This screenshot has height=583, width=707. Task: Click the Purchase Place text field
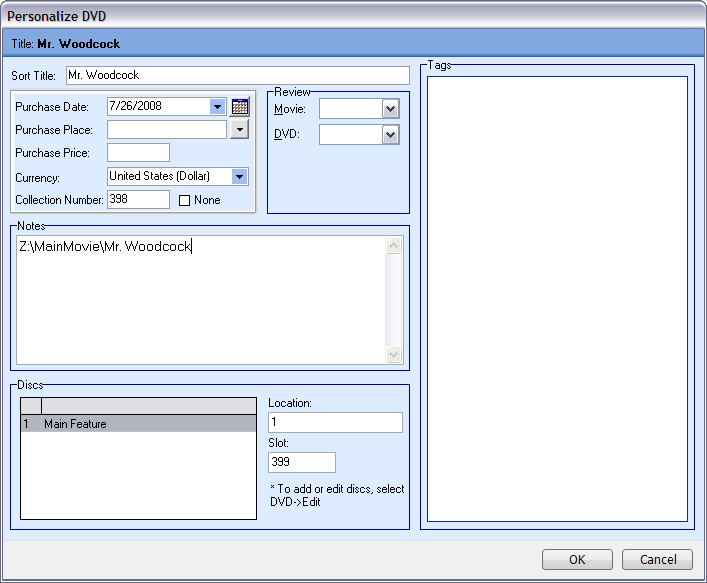click(x=167, y=129)
